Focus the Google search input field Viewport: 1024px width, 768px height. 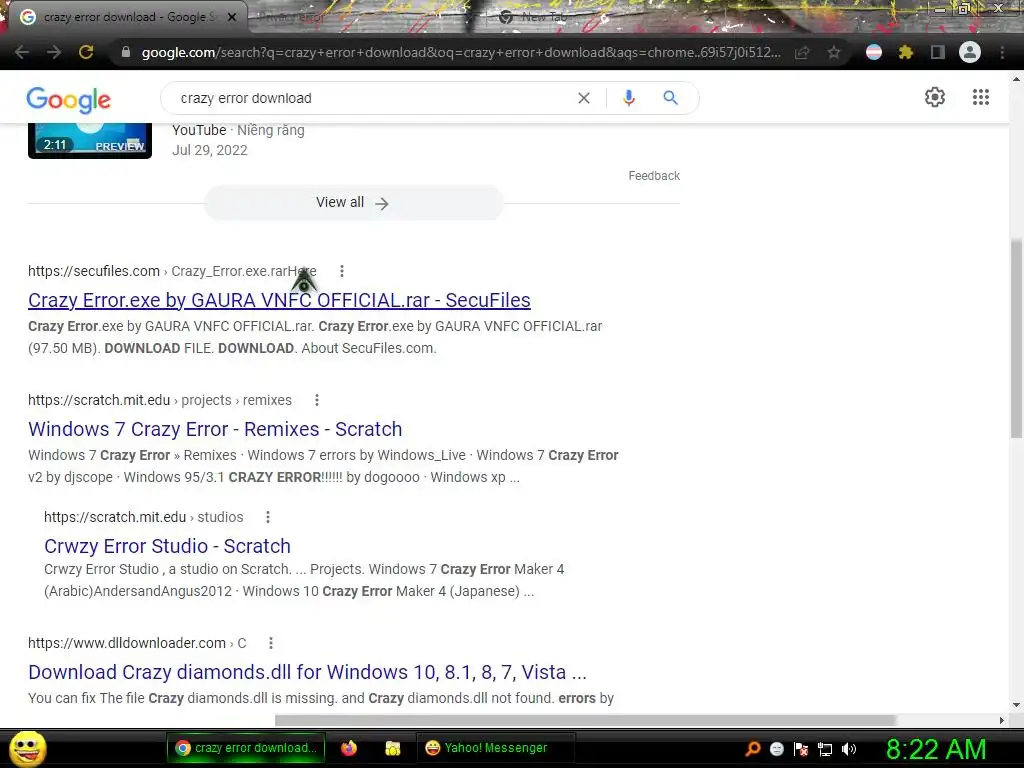click(x=372, y=98)
